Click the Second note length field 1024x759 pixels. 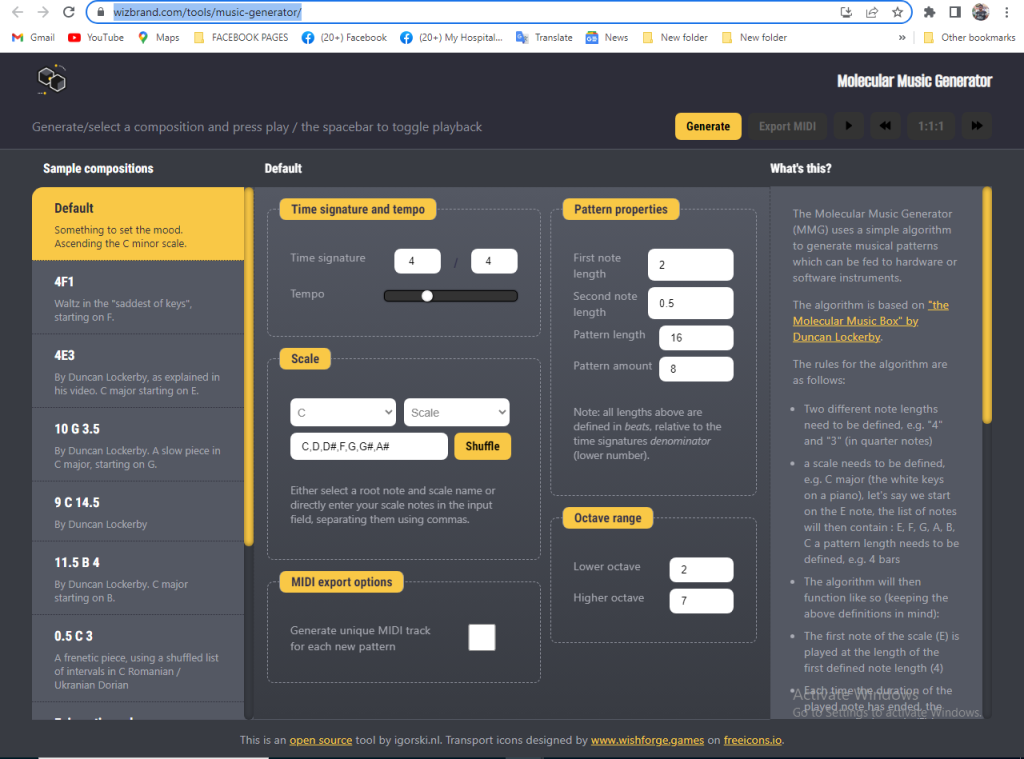[690, 303]
